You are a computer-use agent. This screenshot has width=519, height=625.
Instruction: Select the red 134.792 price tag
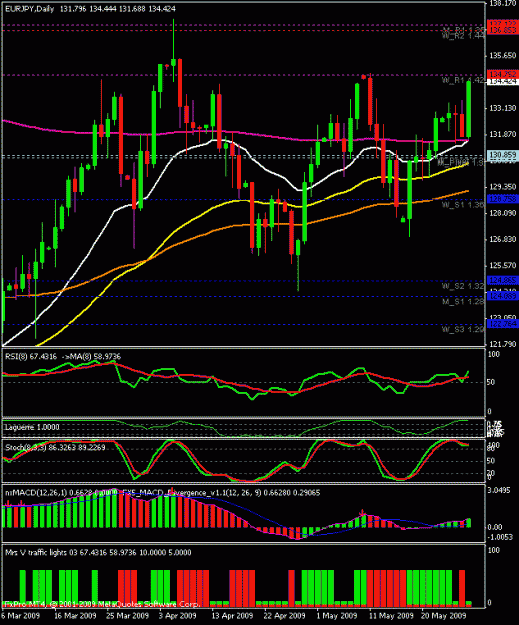coord(503,74)
